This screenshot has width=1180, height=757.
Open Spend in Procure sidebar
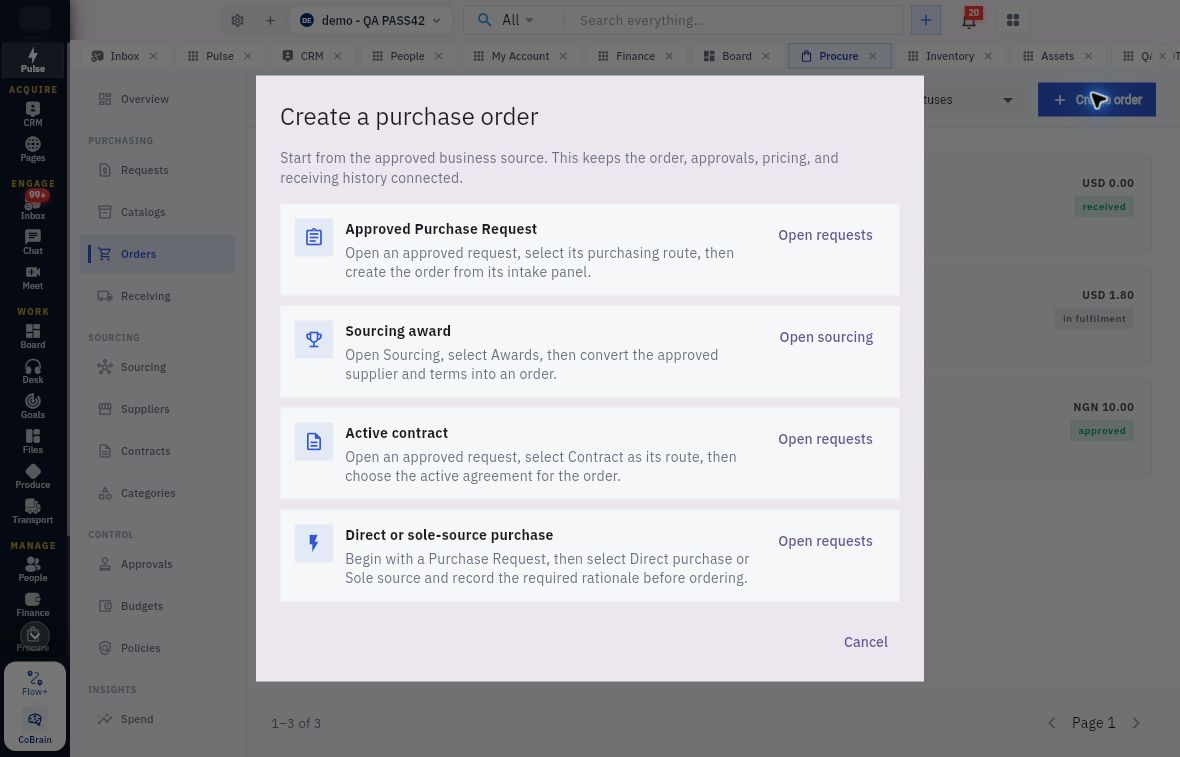click(x=157, y=719)
